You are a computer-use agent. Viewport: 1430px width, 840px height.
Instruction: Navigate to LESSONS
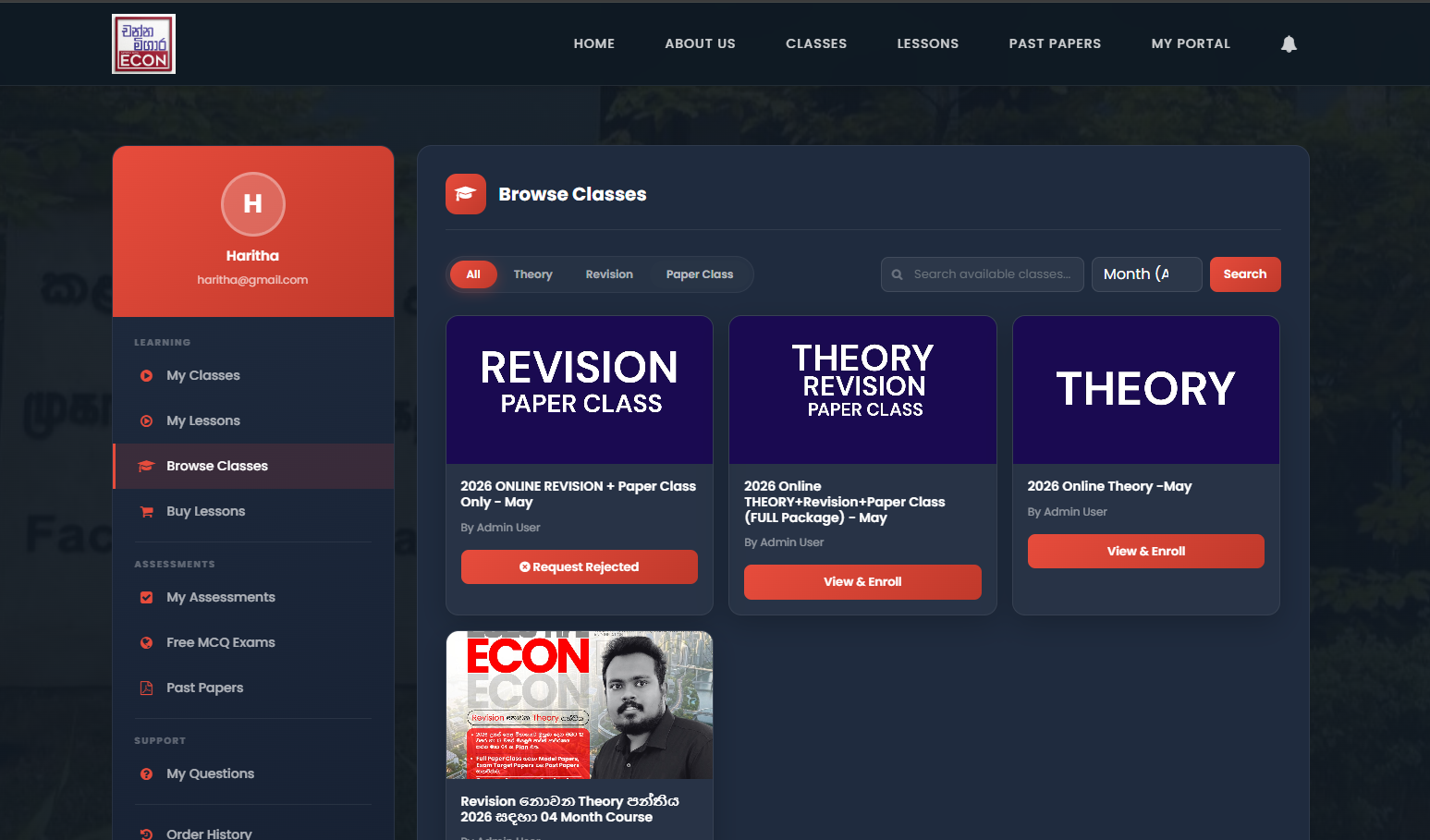pyautogui.click(x=927, y=43)
